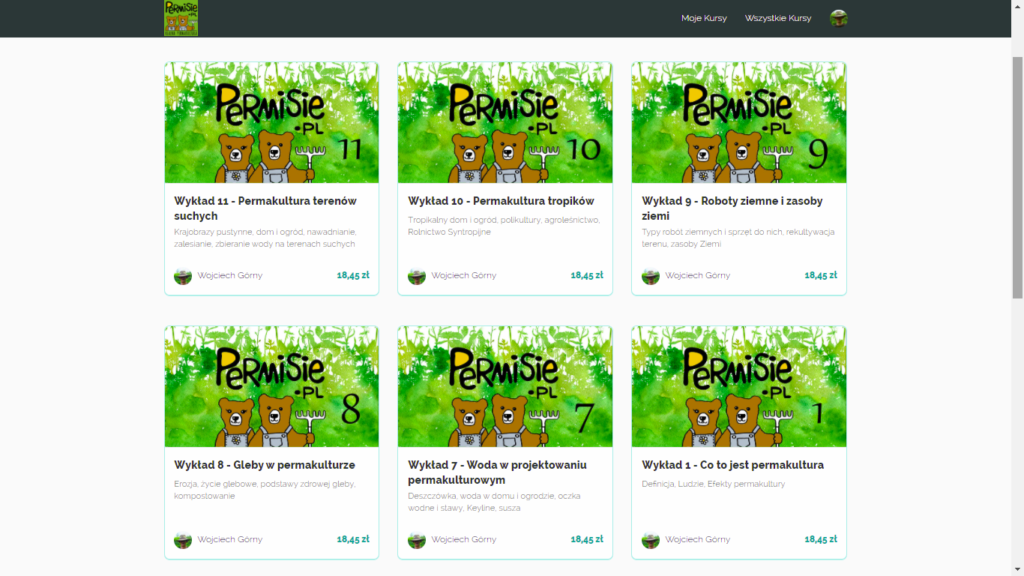Click the Permisie logo in header
Viewport: 1024px width, 576px height.
pyautogui.click(x=181, y=18)
